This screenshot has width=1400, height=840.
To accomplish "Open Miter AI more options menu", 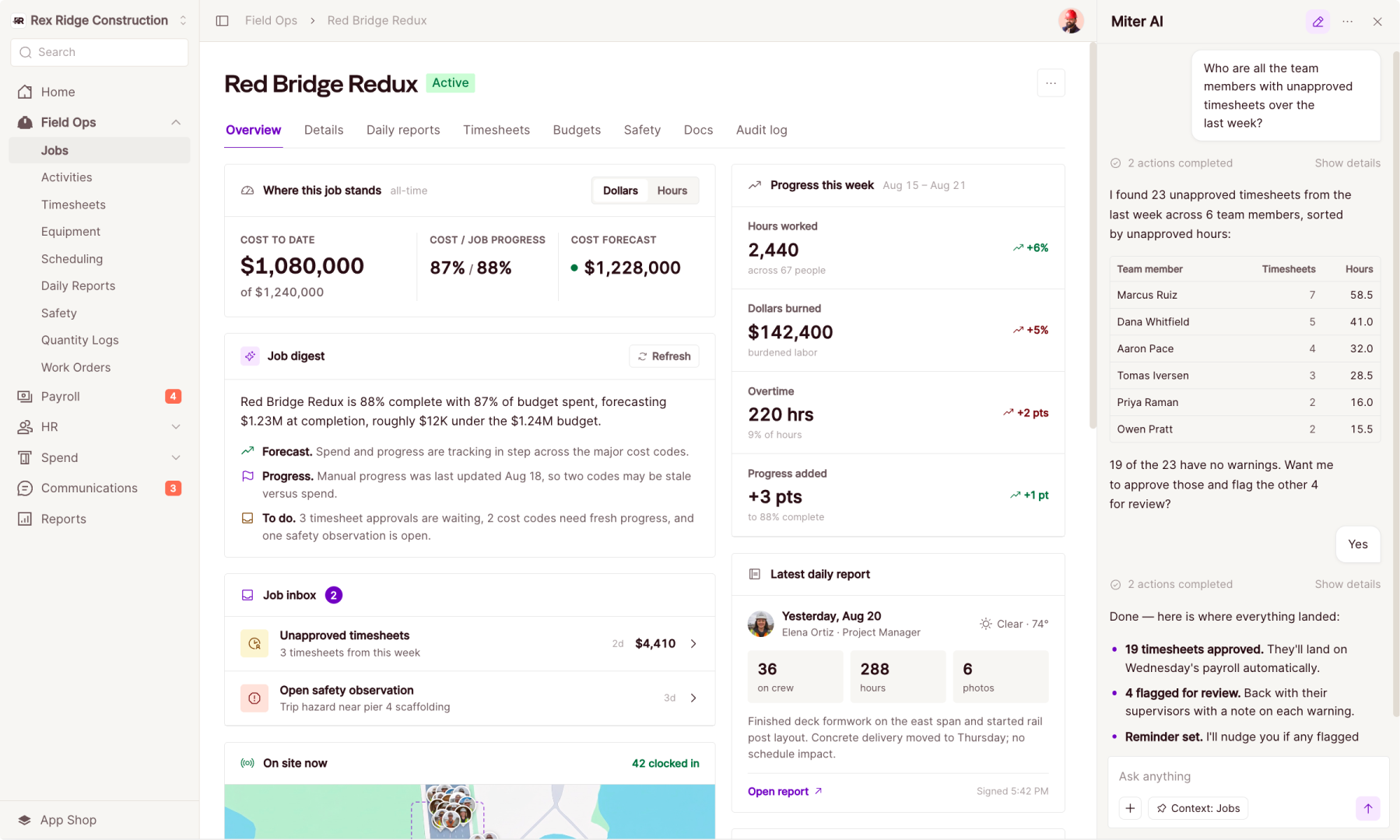I will [x=1348, y=22].
